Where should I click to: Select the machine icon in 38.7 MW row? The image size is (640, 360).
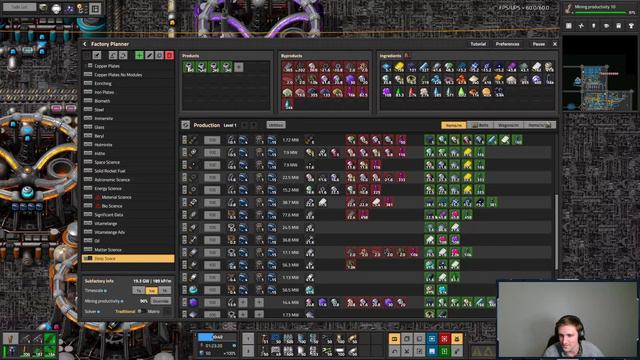click(231, 202)
